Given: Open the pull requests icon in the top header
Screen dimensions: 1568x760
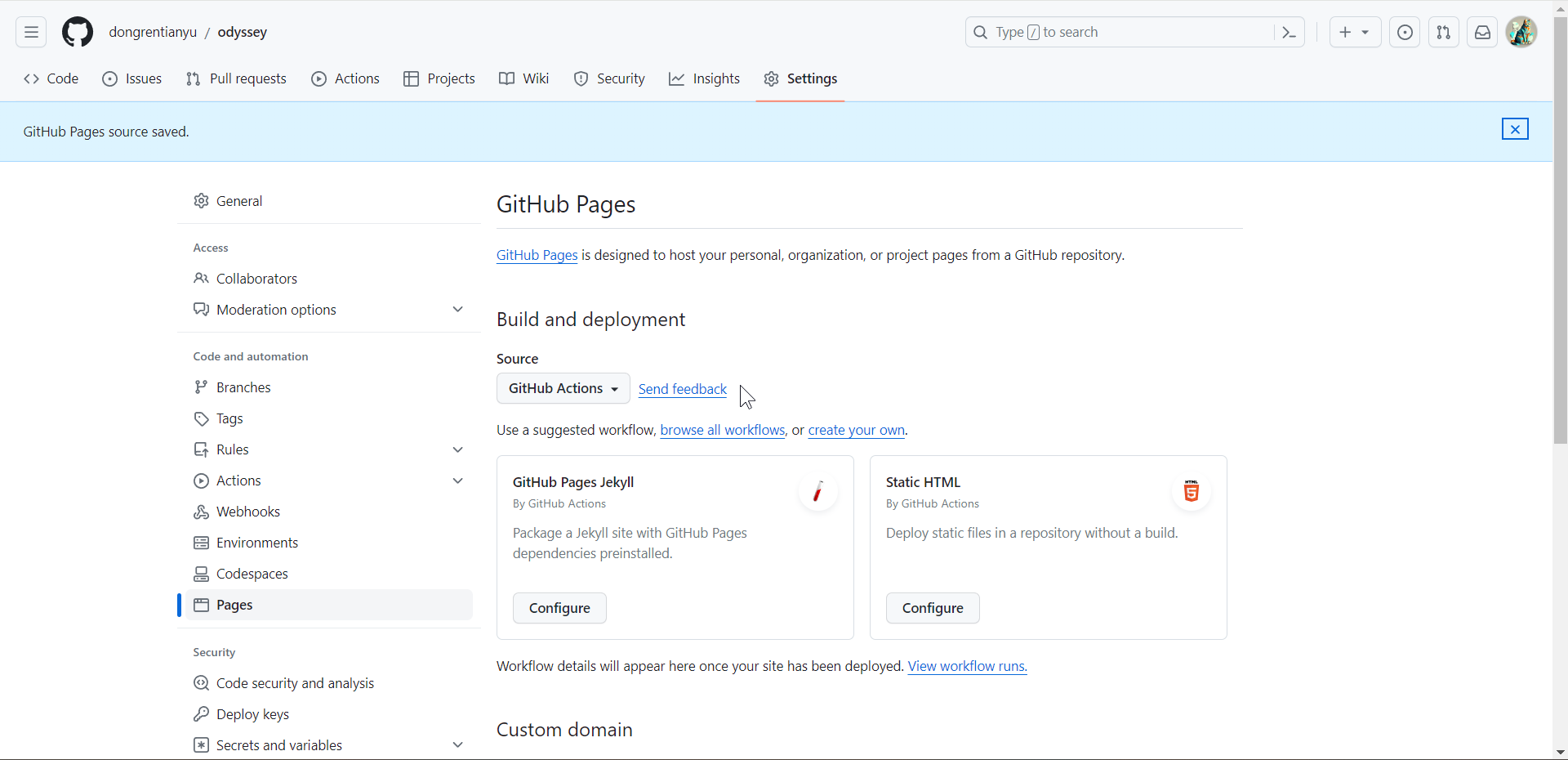Looking at the screenshot, I should pyautogui.click(x=1444, y=32).
